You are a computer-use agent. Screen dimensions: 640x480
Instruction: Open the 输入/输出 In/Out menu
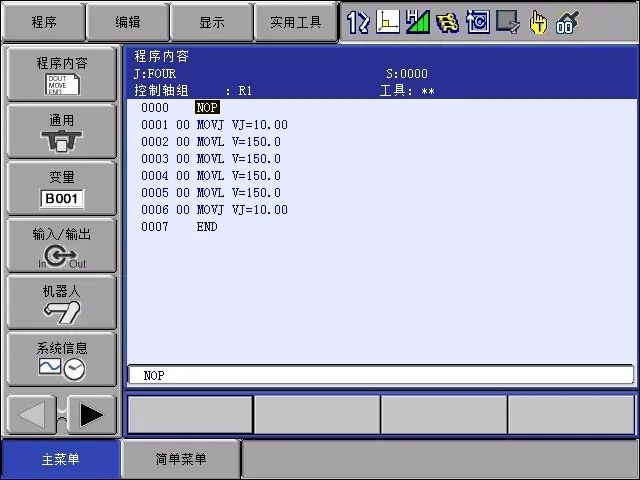coord(61,246)
